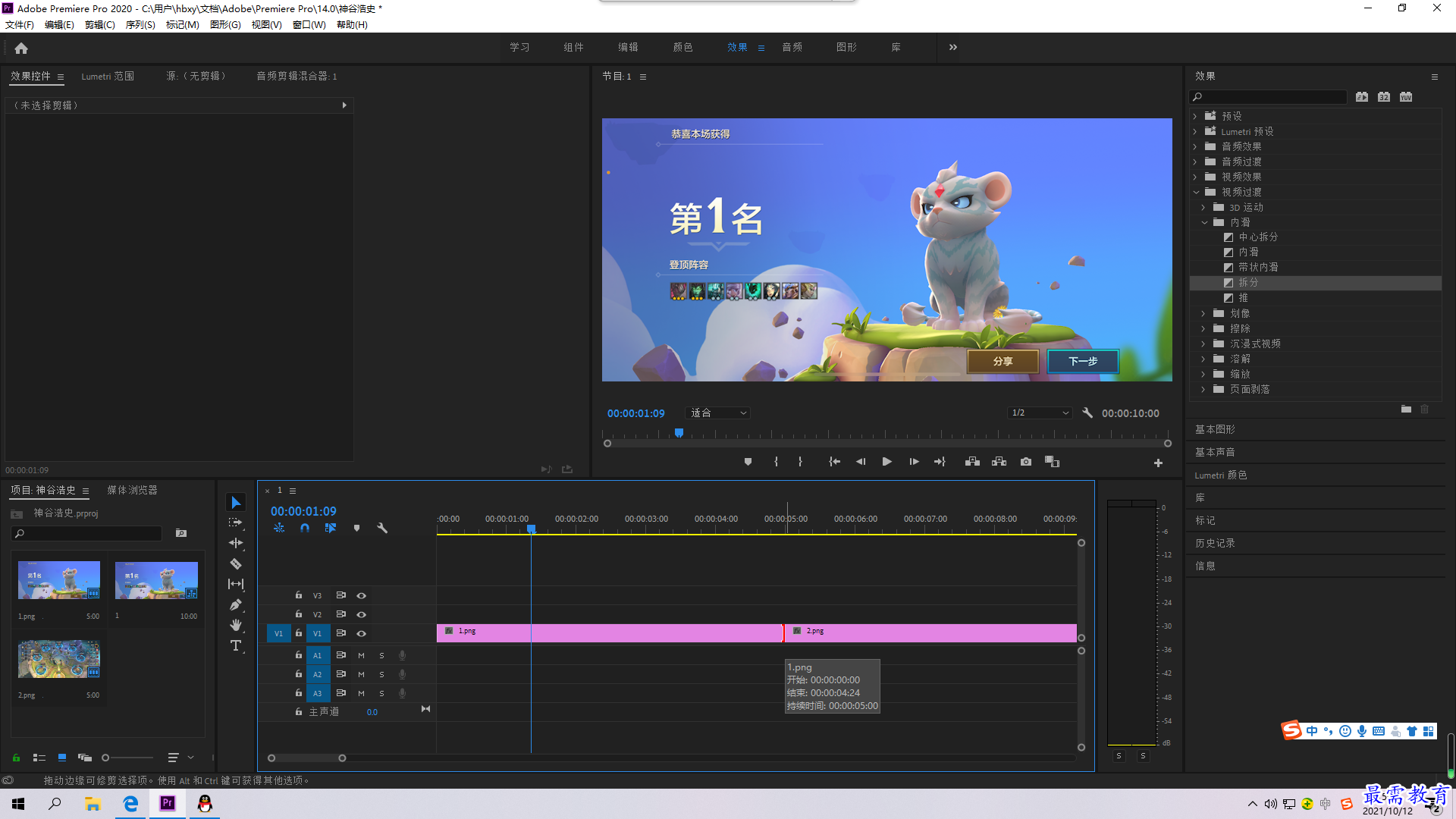1456x819 pixels.
Task: Adjust project thumbnail zoom slider
Action: coord(106,758)
